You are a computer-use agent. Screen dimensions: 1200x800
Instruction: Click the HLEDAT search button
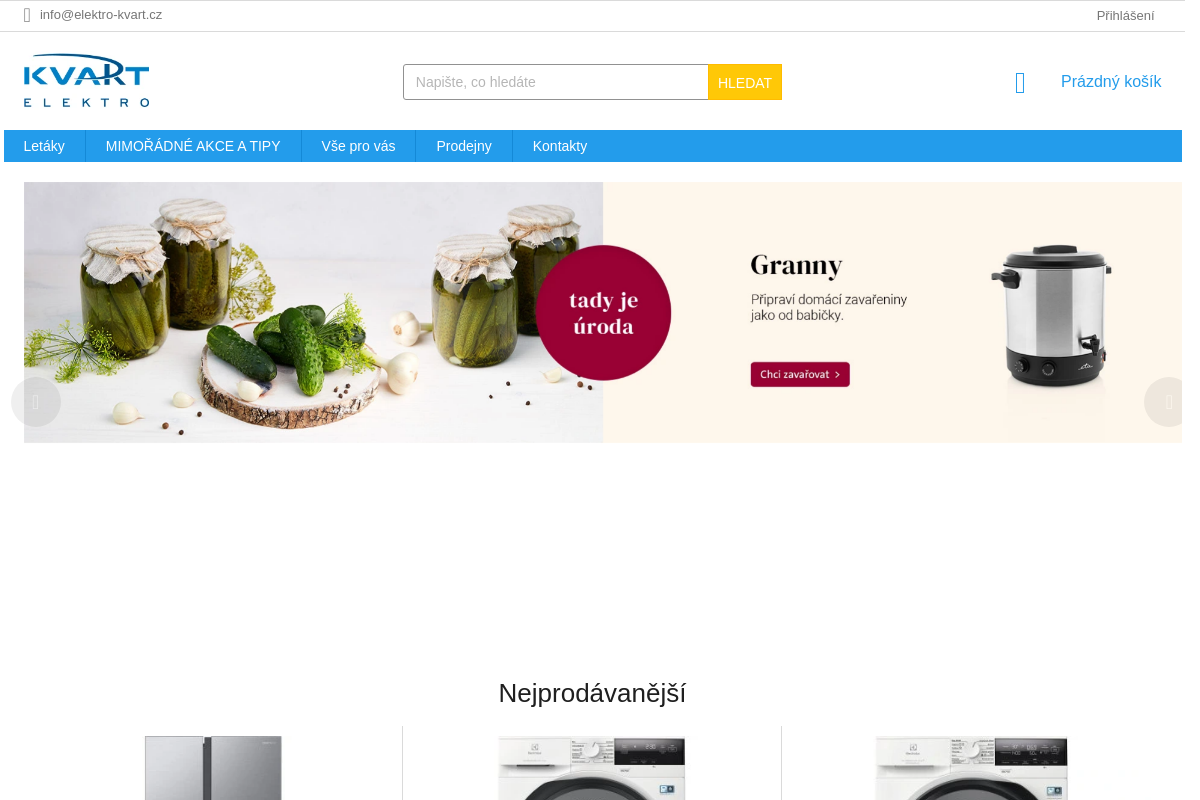tap(745, 82)
